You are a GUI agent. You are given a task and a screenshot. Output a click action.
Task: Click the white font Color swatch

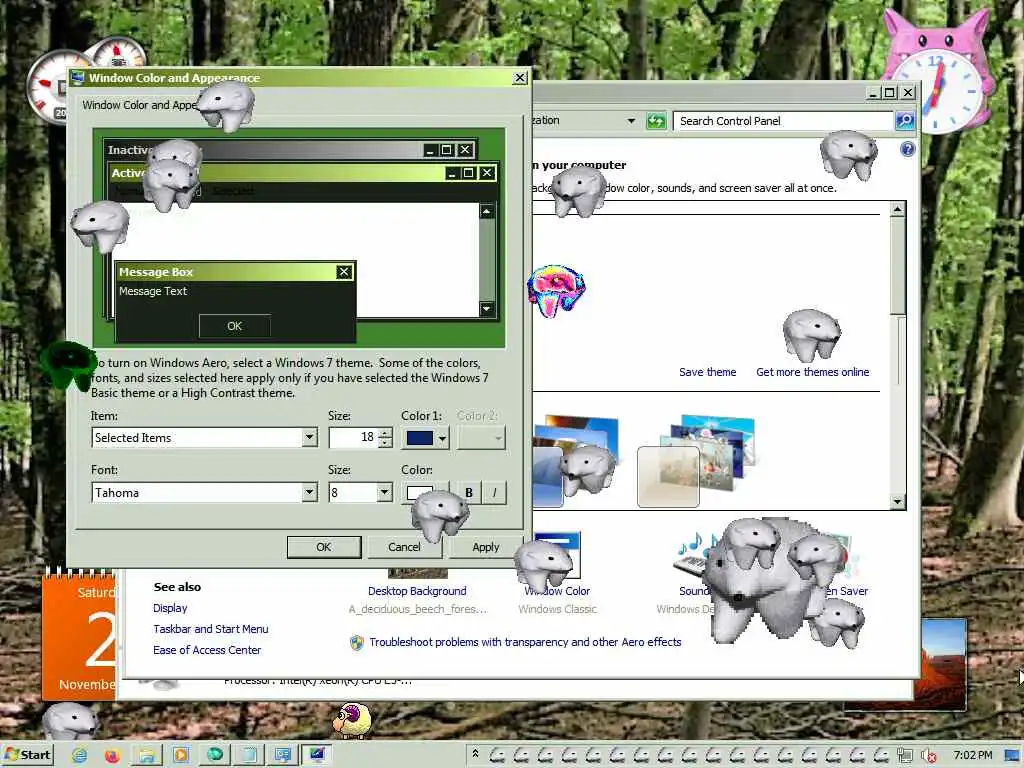[x=419, y=492]
